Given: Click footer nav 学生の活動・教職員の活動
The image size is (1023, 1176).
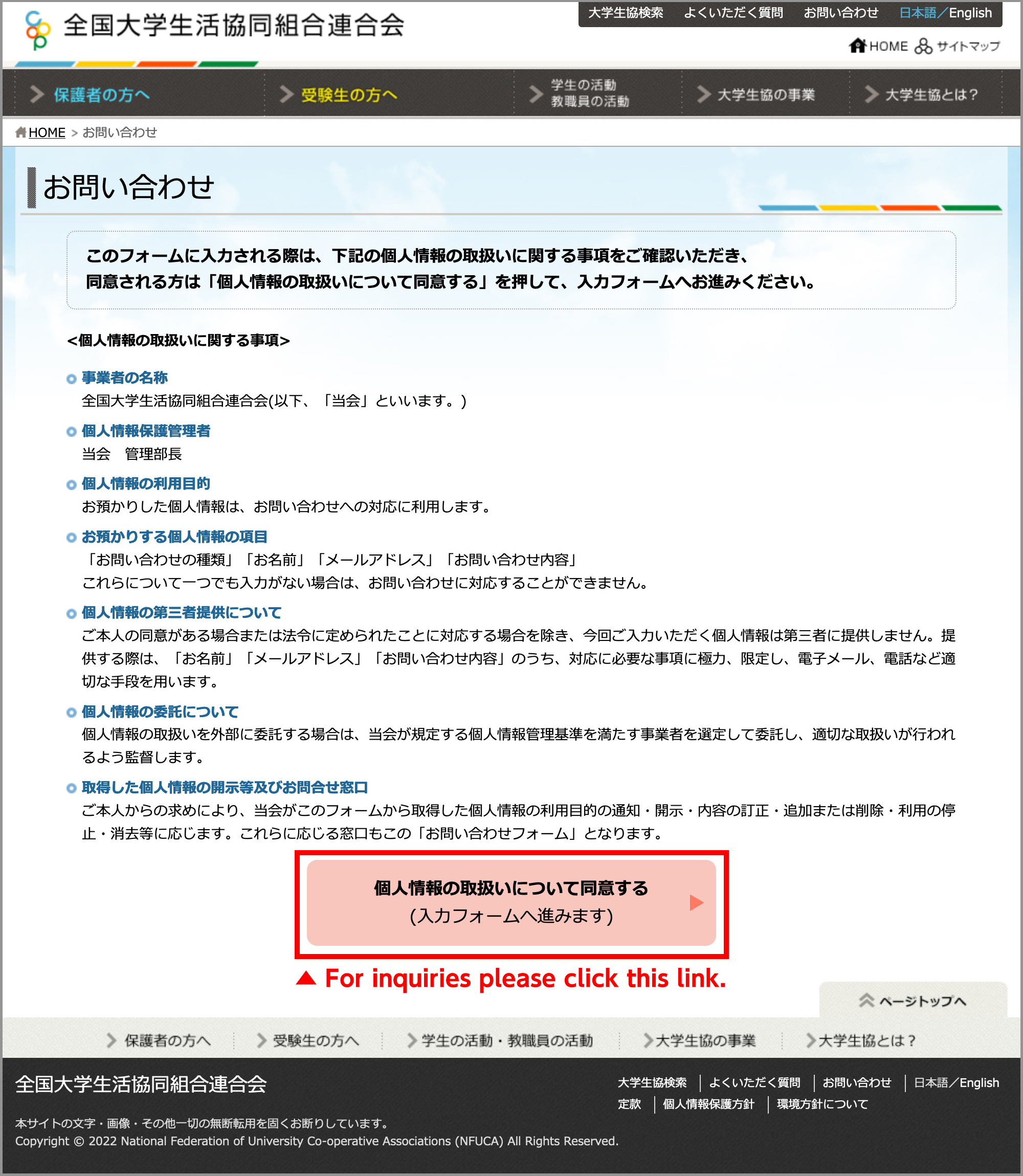Looking at the screenshot, I should tap(507, 1040).
